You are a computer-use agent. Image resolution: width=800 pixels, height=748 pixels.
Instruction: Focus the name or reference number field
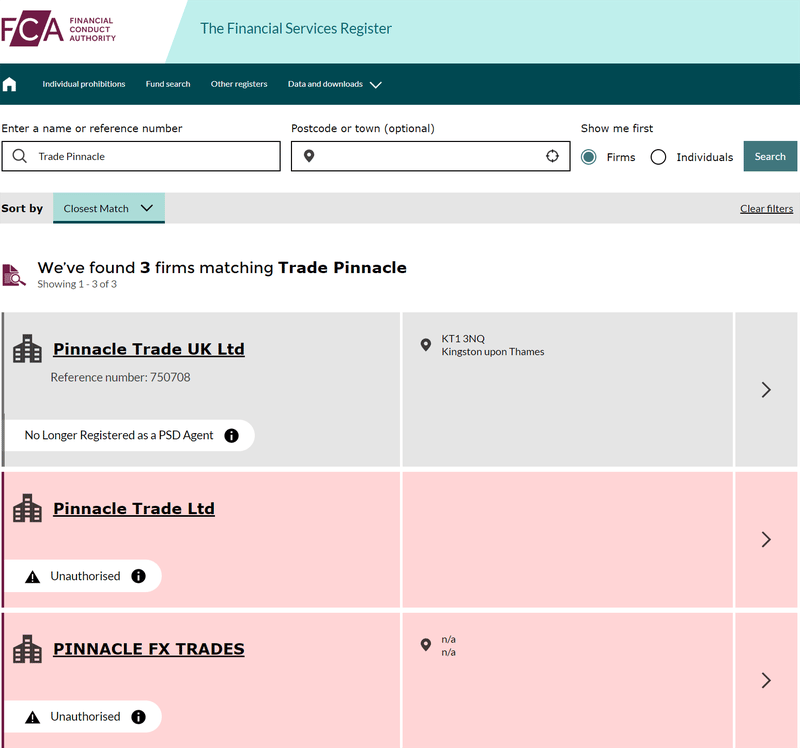pos(141,156)
